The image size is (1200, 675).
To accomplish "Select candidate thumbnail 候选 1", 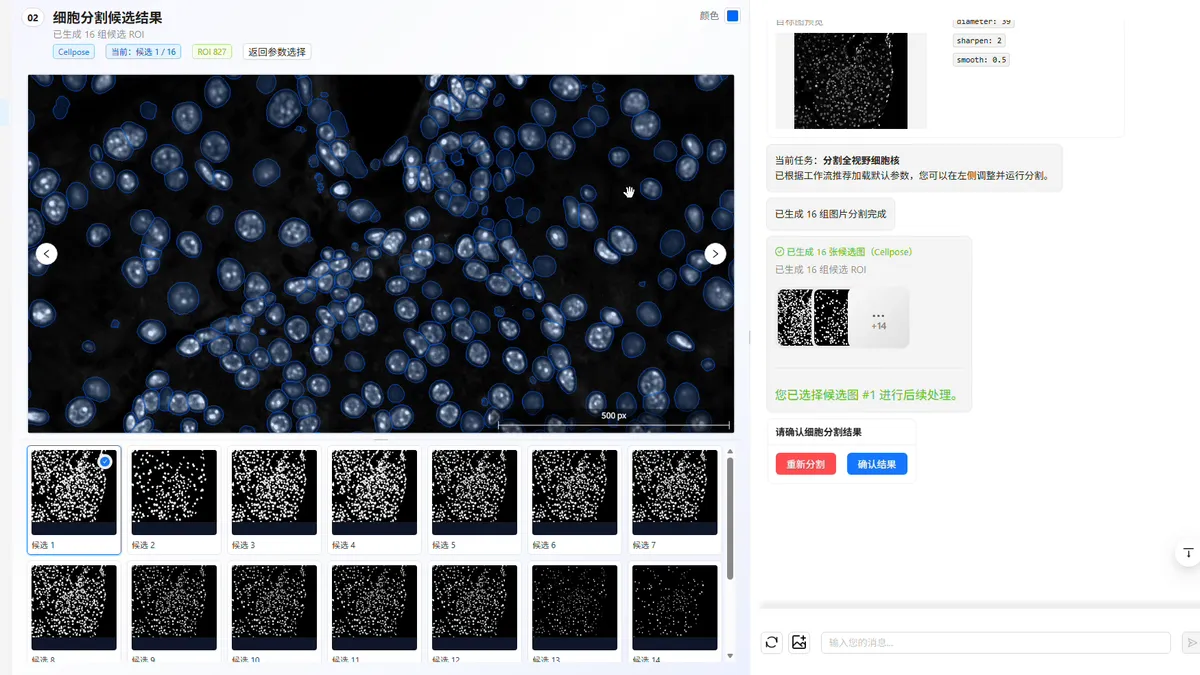I will (x=74, y=500).
